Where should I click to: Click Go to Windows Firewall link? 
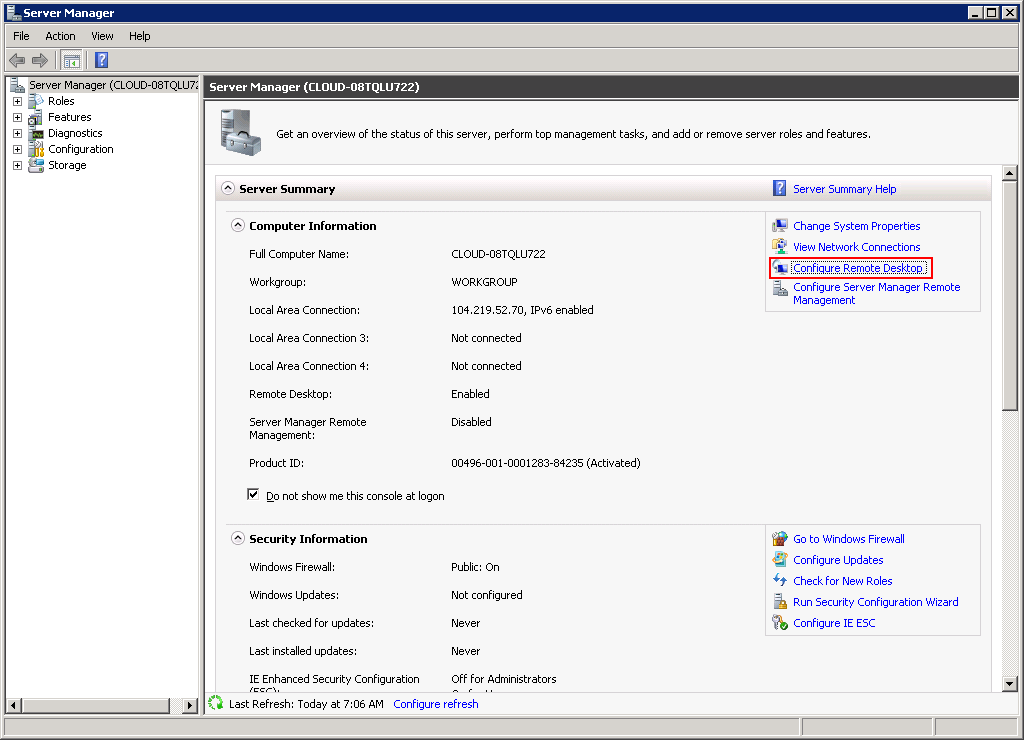[848, 539]
